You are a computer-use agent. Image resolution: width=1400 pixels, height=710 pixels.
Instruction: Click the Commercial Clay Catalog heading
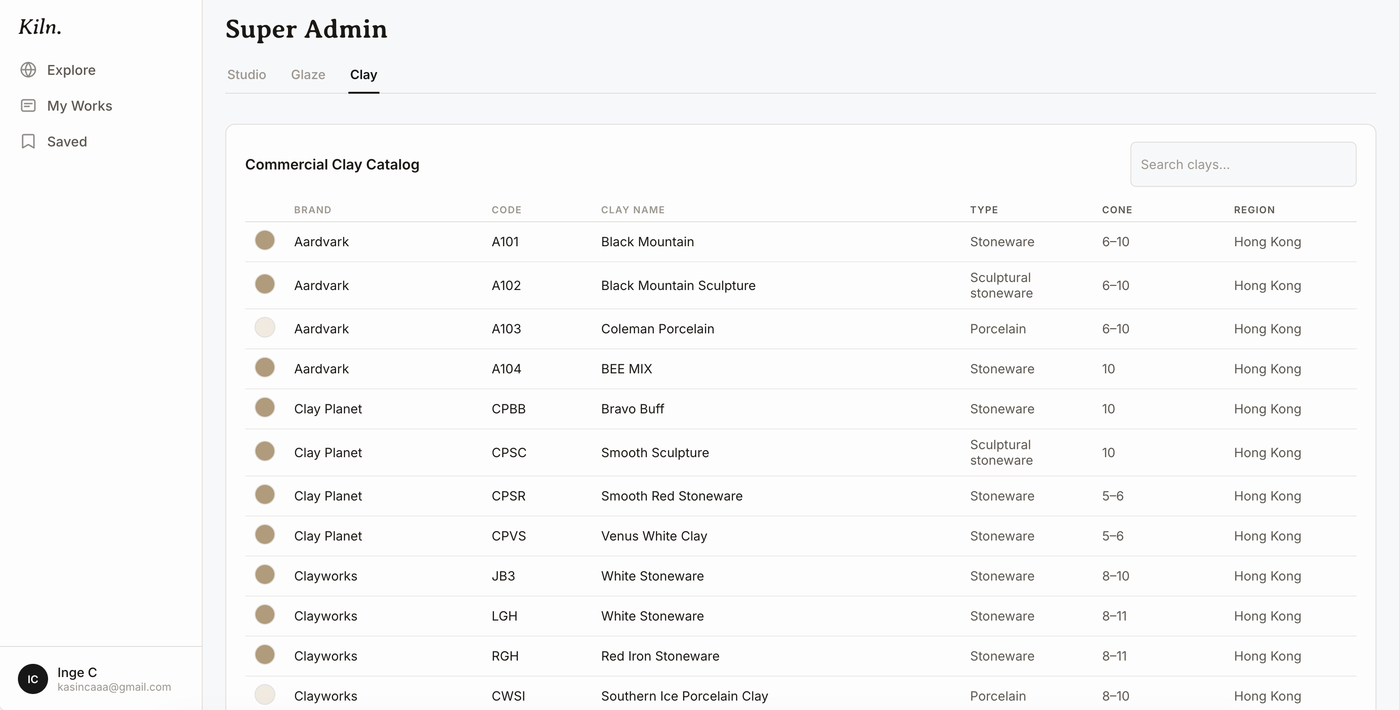pyautogui.click(x=332, y=165)
